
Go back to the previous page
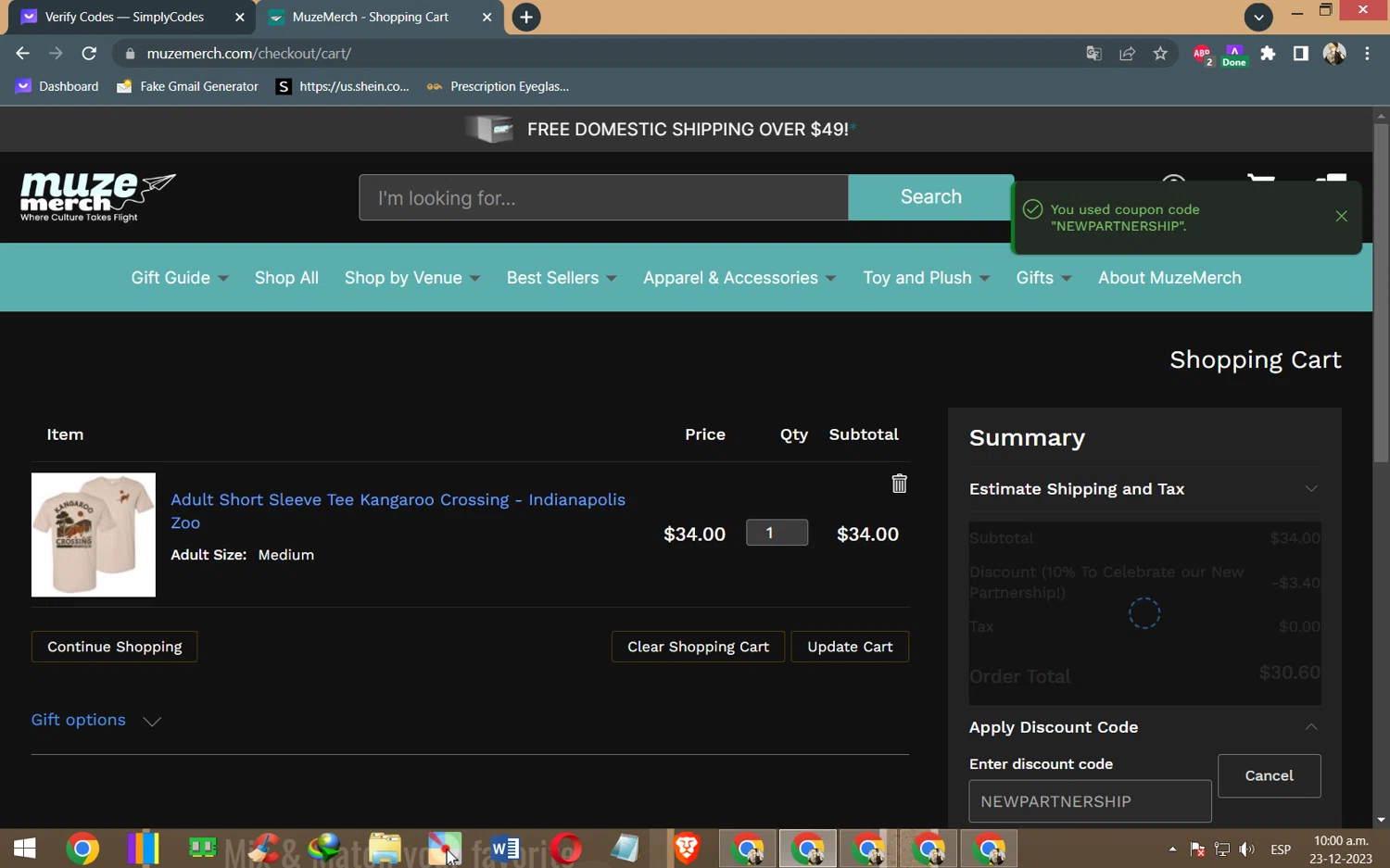pos(22,54)
